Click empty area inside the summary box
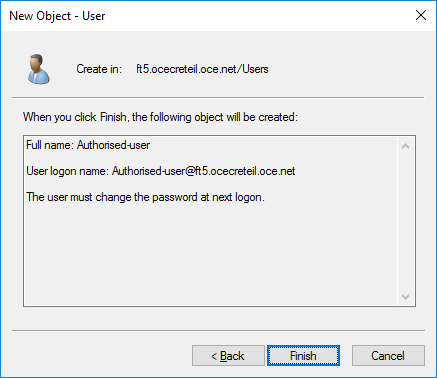 (x=210, y=253)
